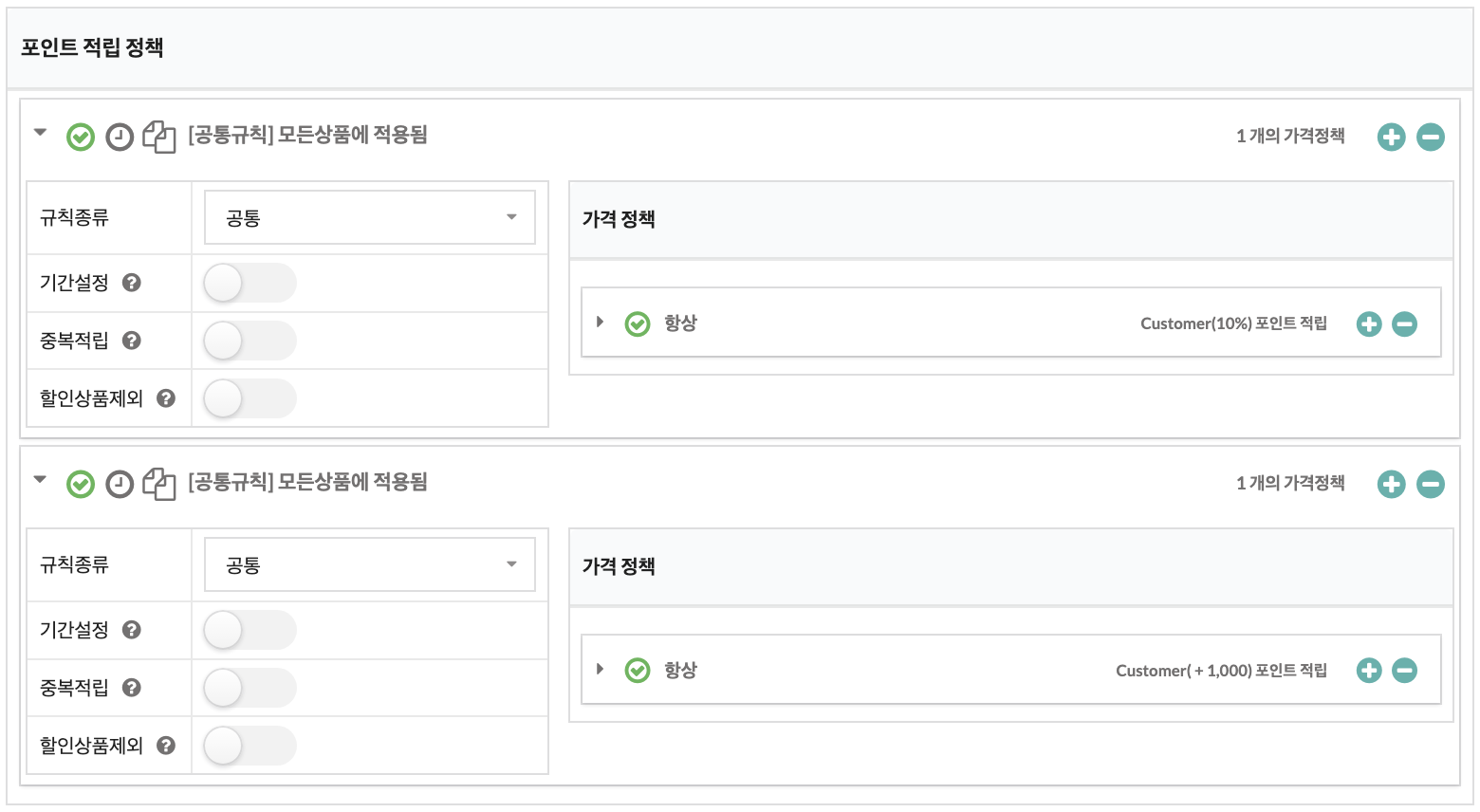Turn on 할인상품제외 in the first rule

tap(250, 398)
